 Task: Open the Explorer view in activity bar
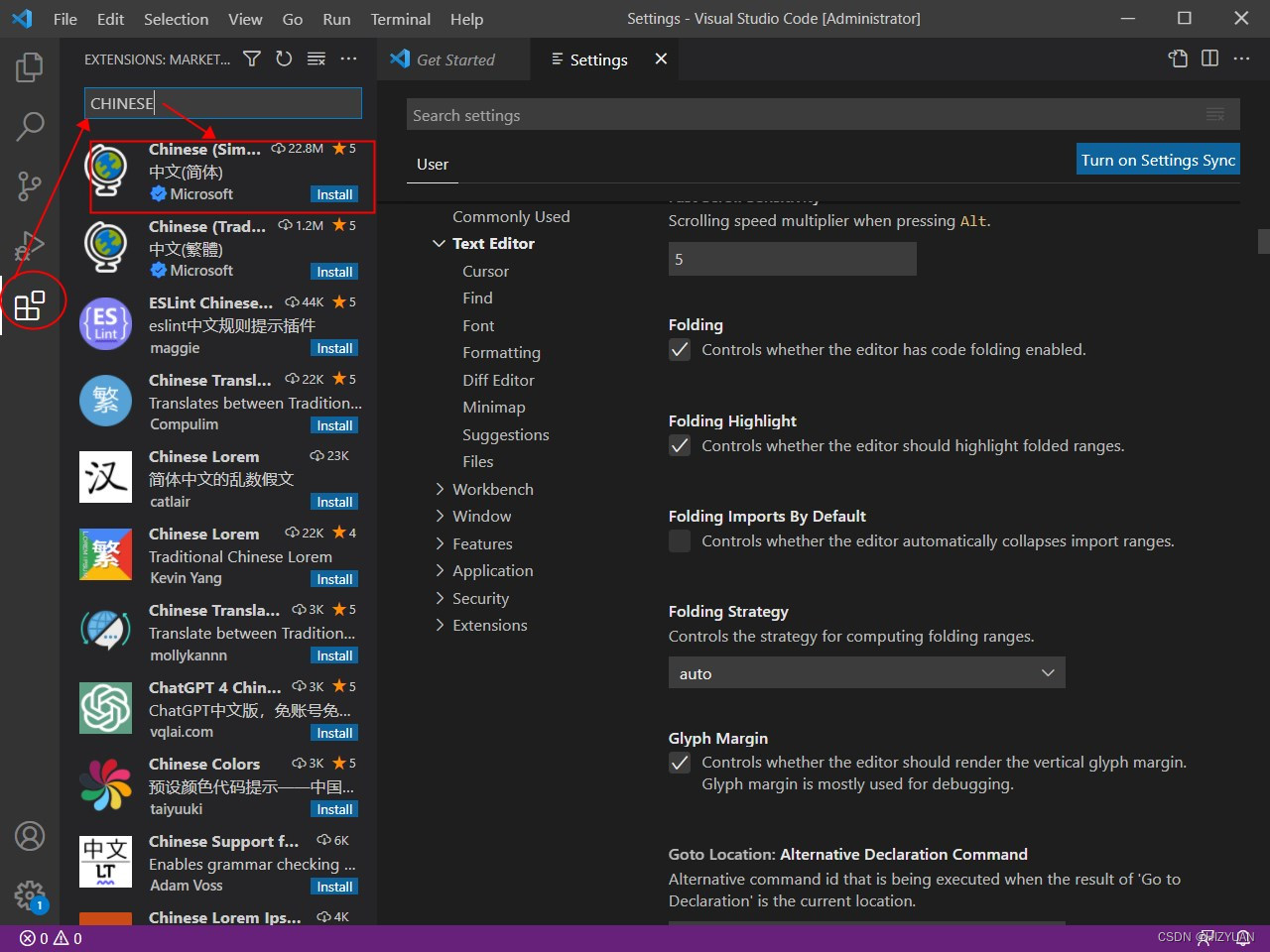pyautogui.click(x=30, y=67)
